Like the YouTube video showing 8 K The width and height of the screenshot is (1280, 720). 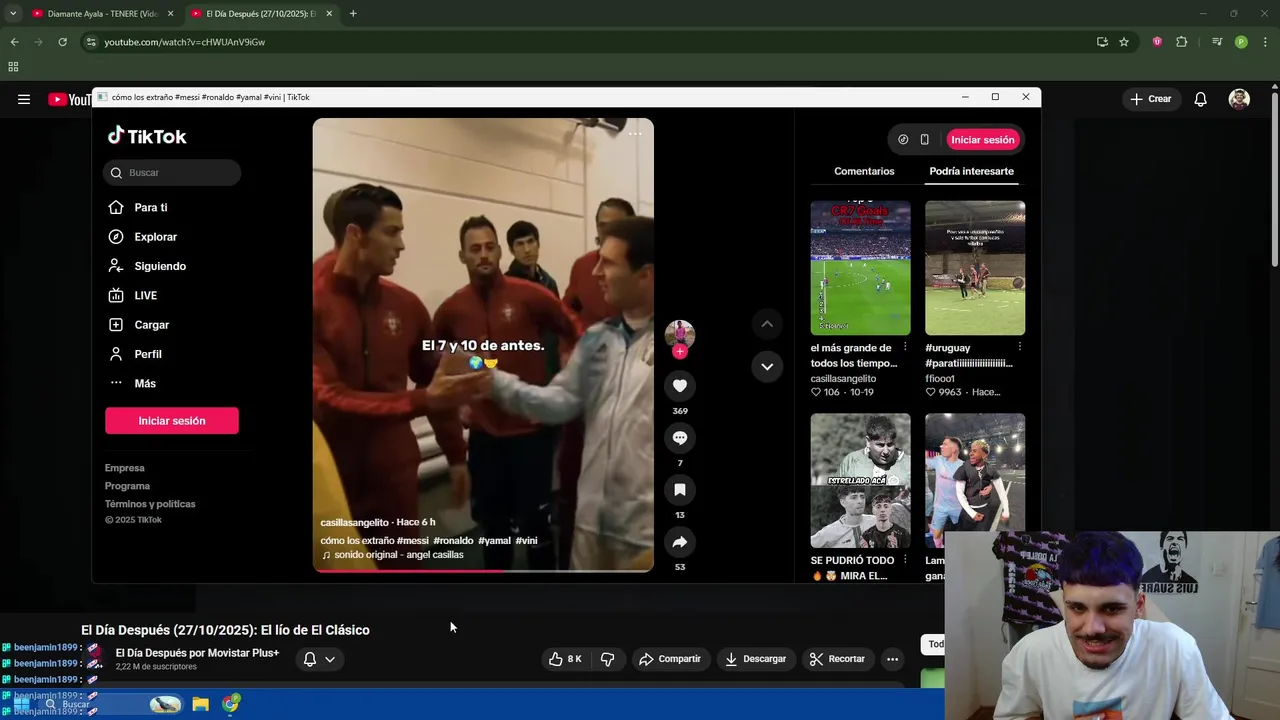(565, 659)
